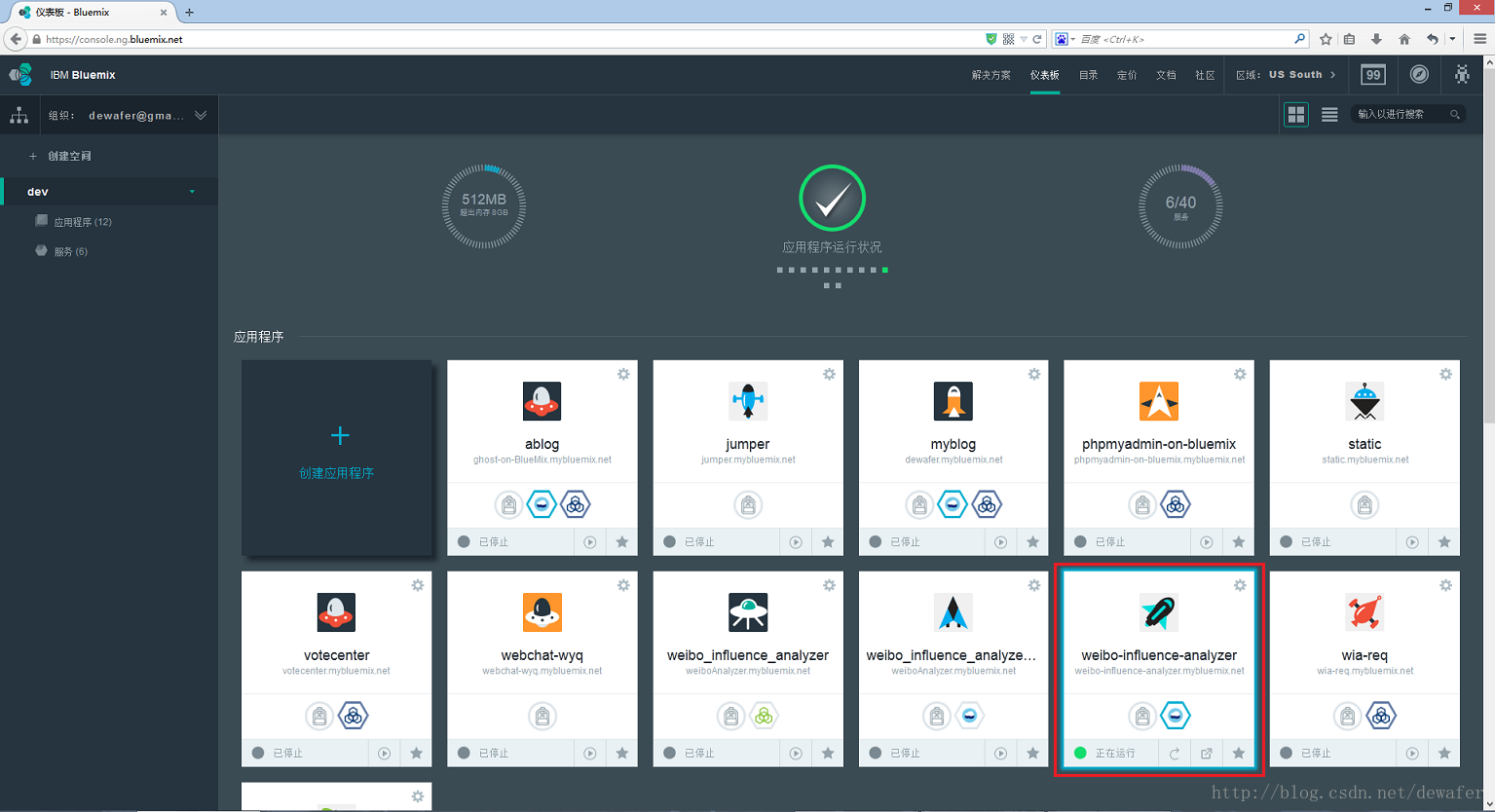Screen dimensions: 1495x812
Task: Open the US South region selector
Action: tap(1287, 75)
